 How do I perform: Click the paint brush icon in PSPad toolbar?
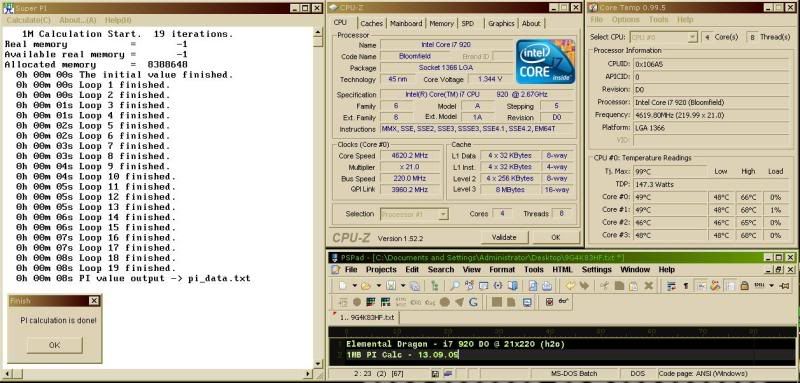pyautogui.click(x=715, y=286)
